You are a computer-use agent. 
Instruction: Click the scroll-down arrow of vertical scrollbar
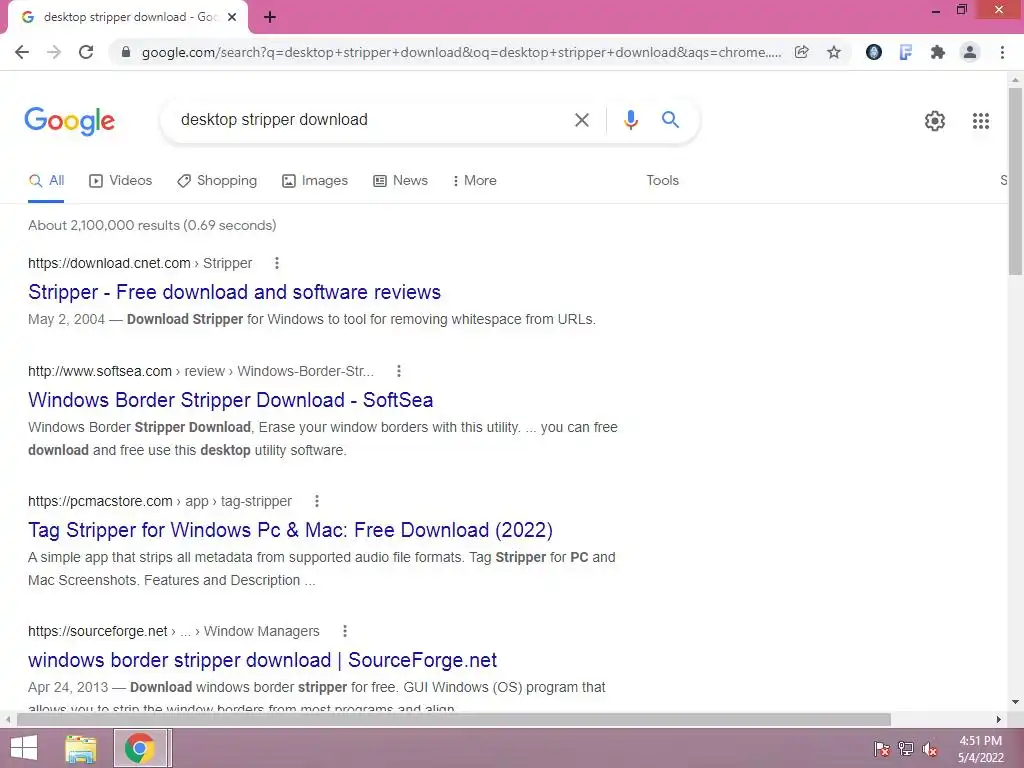pos(1015,702)
